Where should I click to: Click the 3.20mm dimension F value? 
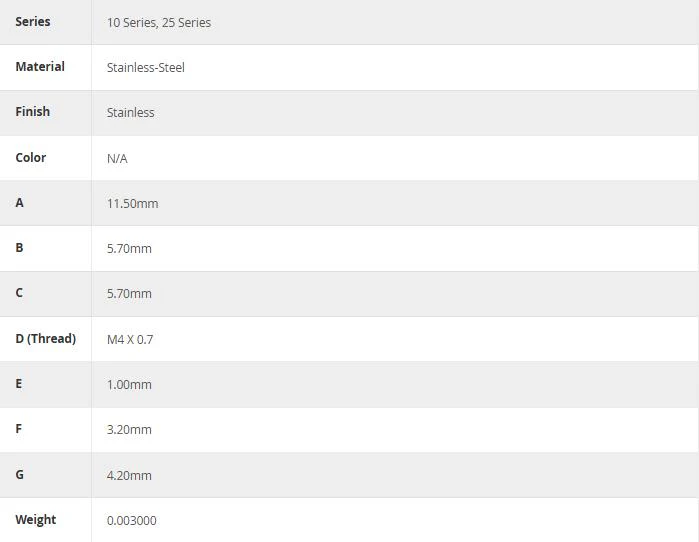click(x=129, y=430)
